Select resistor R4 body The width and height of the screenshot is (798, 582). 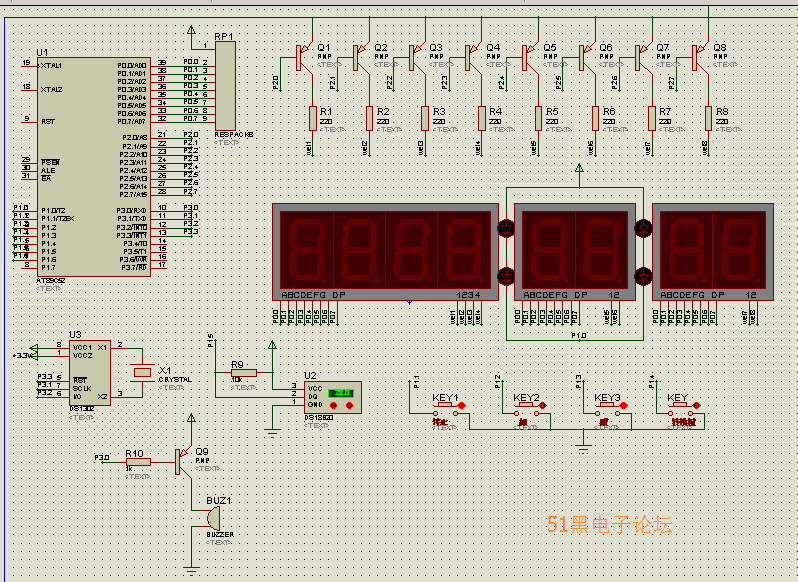482,119
